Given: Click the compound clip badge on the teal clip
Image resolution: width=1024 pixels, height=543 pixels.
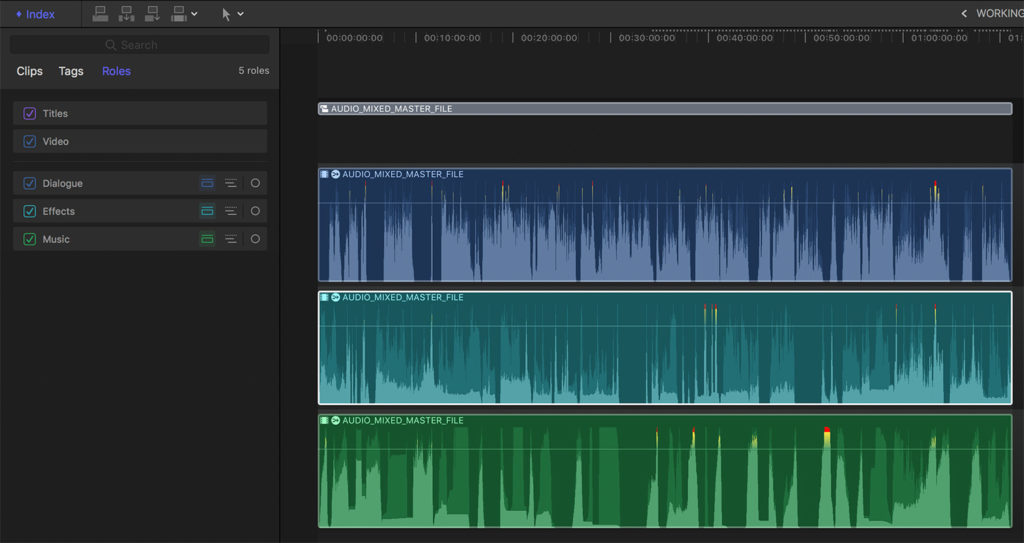Looking at the screenshot, I should [335, 297].
